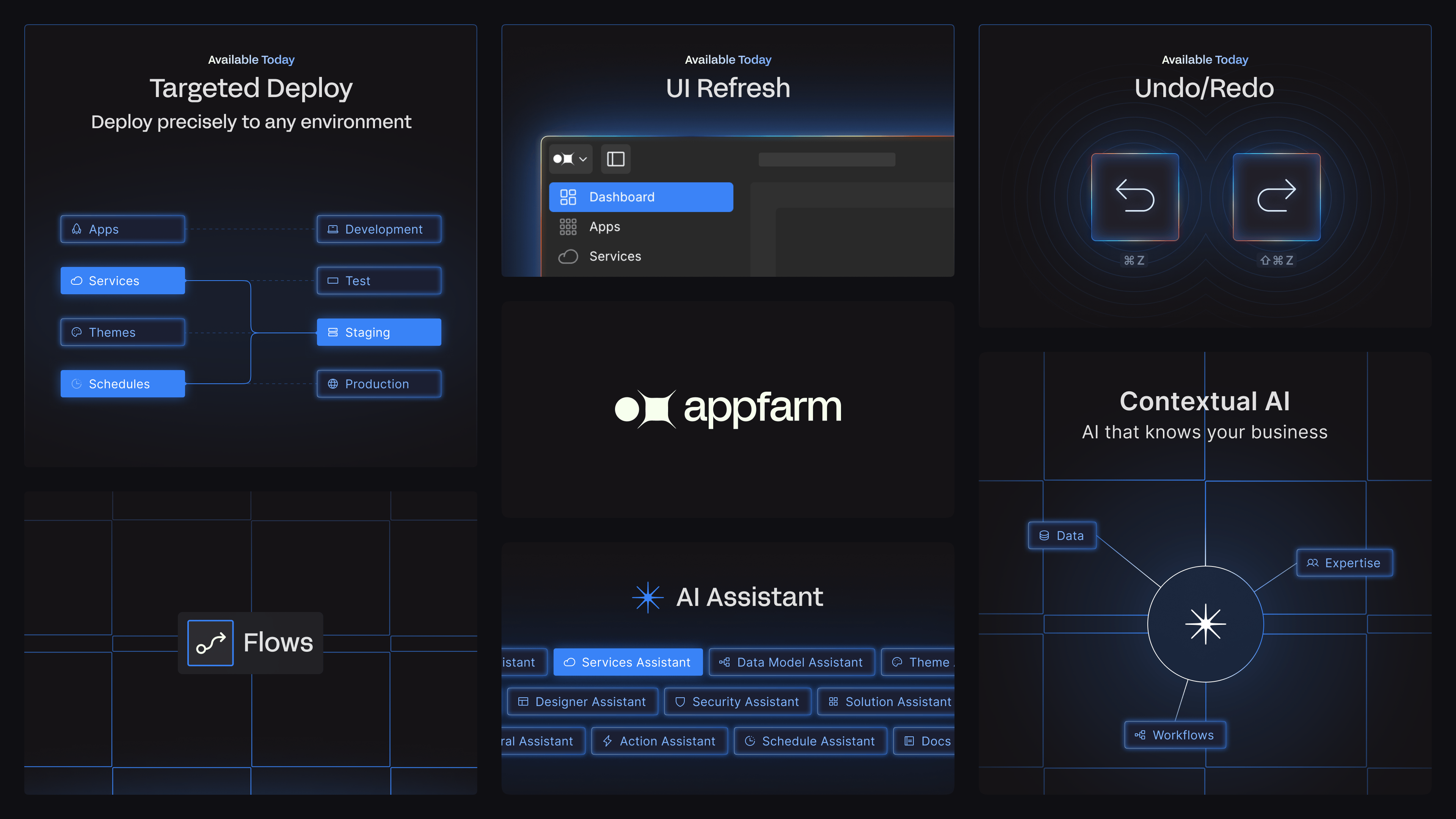Toggle the Schedules deploy chip
Viewport: 1456px width, 819px height.
[122, 384]
